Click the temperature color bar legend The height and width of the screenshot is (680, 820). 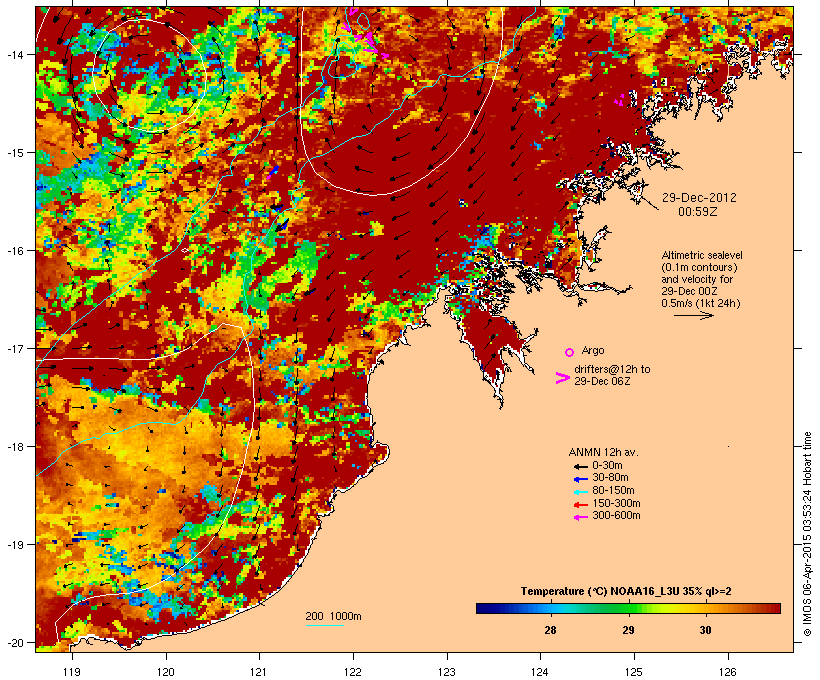click(x=628, y=608)
